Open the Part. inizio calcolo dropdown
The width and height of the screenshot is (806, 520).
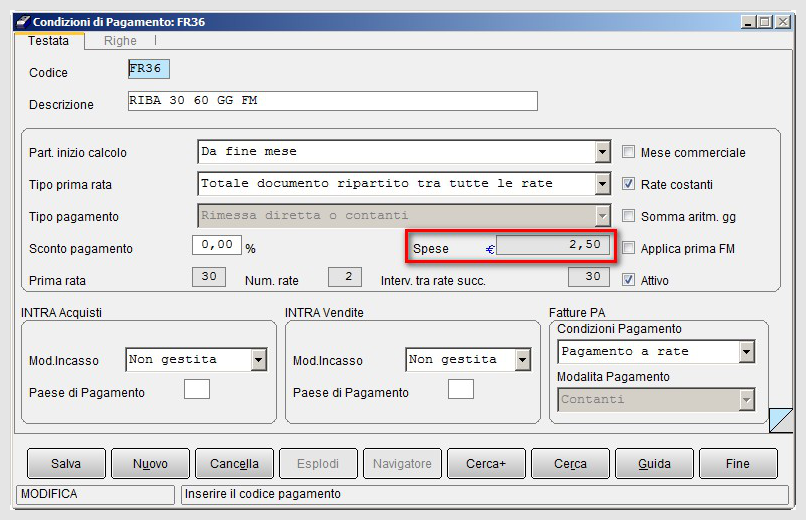(x=602, y=152)
